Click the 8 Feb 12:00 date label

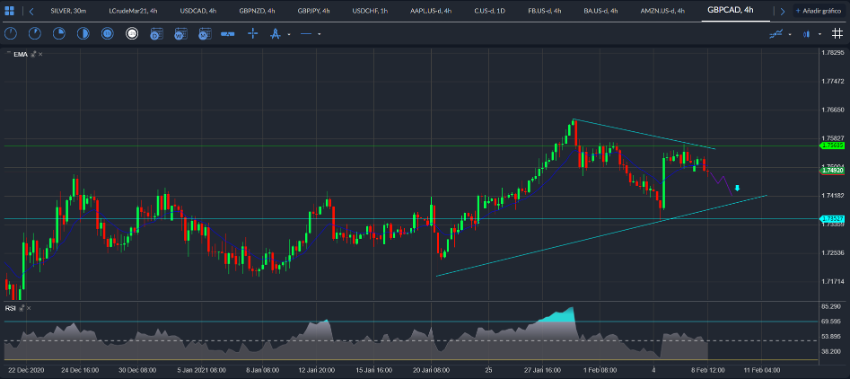(x=707, y=370)
